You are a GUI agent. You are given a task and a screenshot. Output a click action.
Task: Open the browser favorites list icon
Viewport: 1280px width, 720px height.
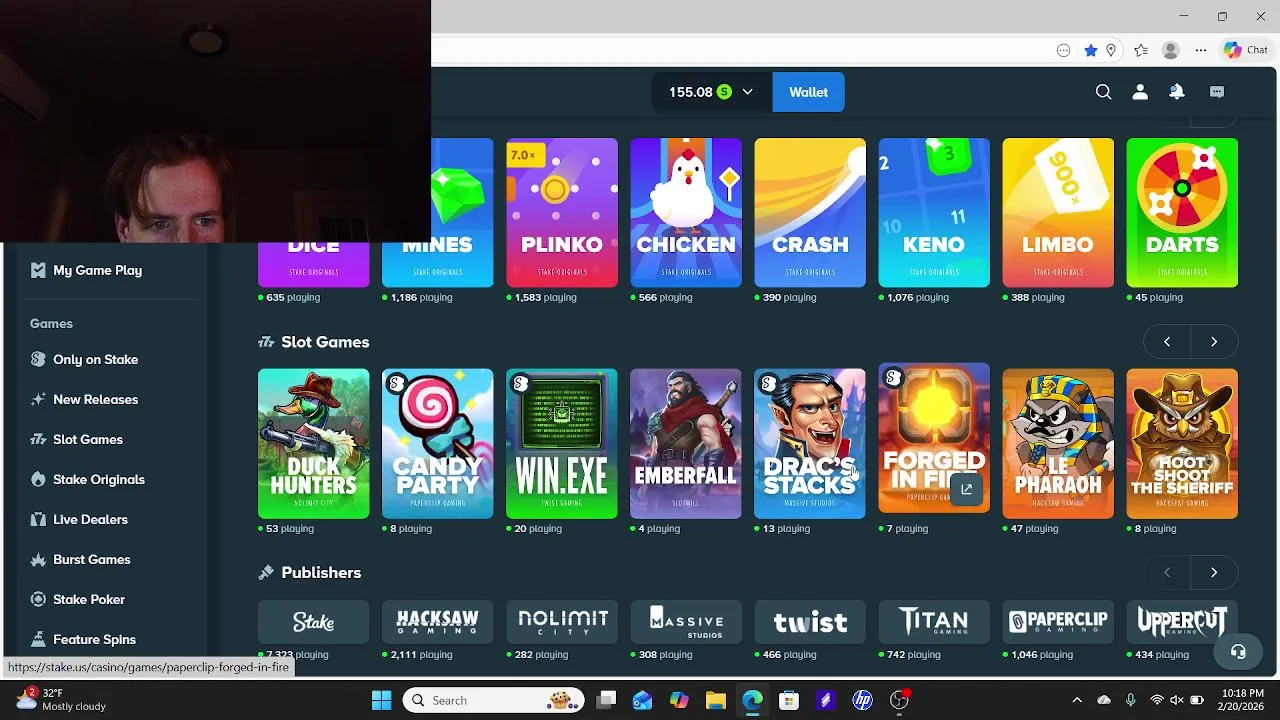coord(1141,50)
